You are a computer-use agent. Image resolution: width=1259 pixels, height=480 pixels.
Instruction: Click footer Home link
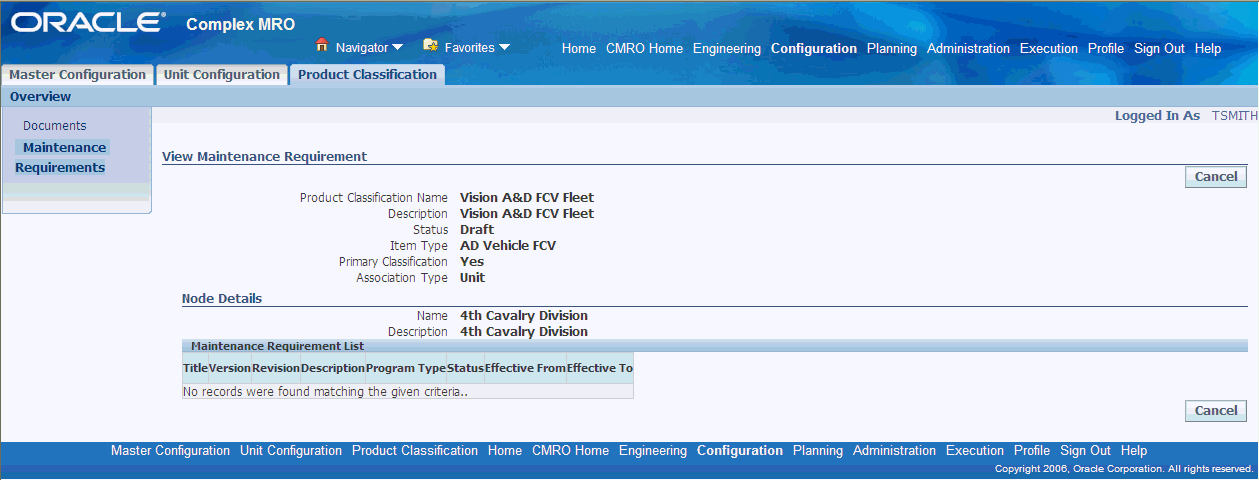(x=505, y=451)
